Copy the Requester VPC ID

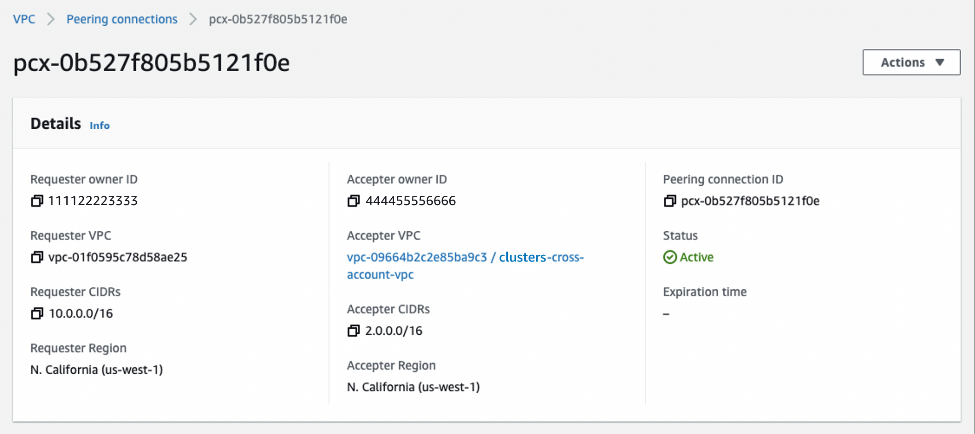[x=37, y=257]
